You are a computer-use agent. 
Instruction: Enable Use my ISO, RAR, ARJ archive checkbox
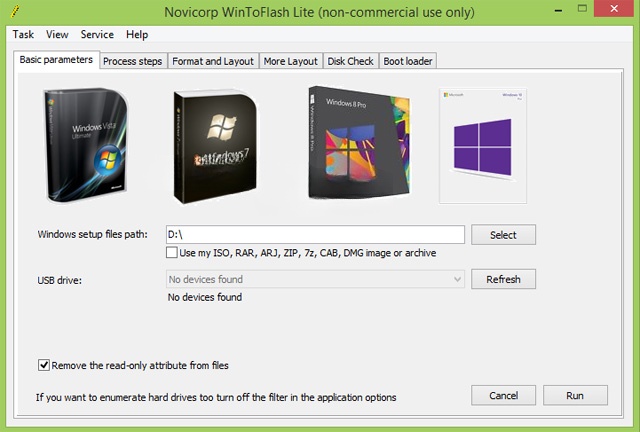click(x=172, y=253)
